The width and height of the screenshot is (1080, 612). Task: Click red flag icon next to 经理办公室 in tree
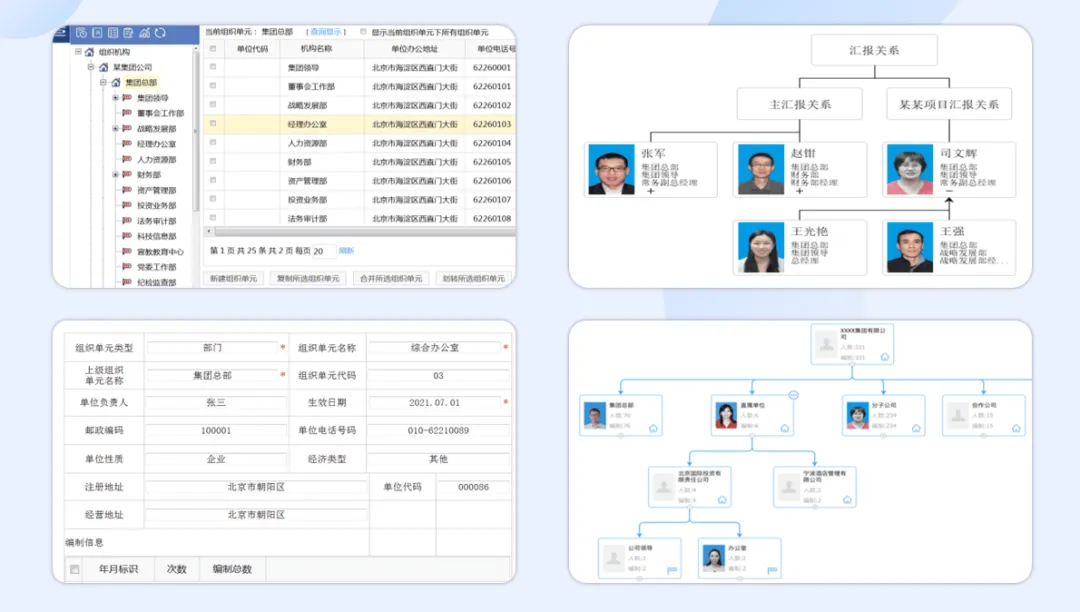tap(127, 144)
